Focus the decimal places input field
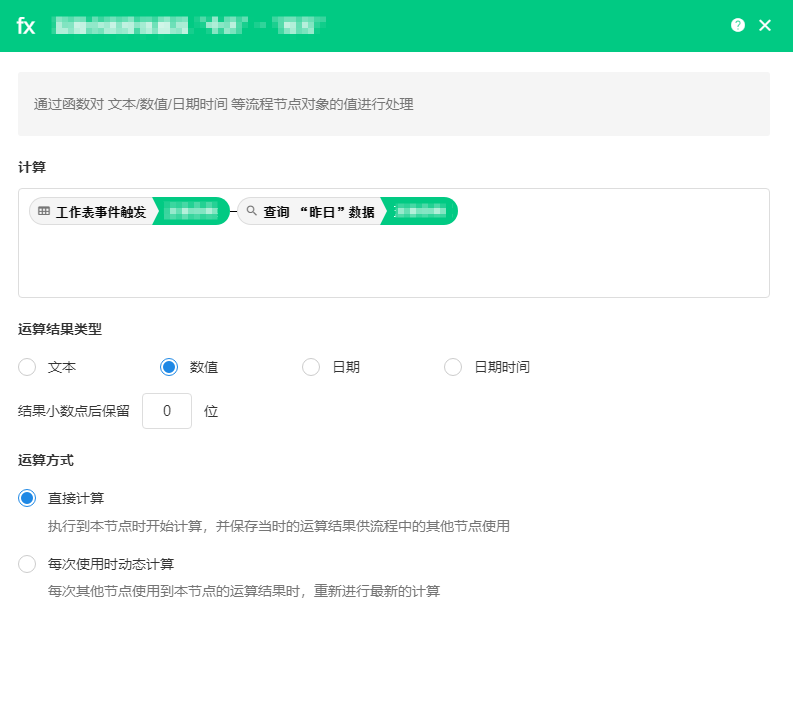Screen dimensions: 793x717 pyautogui.click(x=167, y=411)
